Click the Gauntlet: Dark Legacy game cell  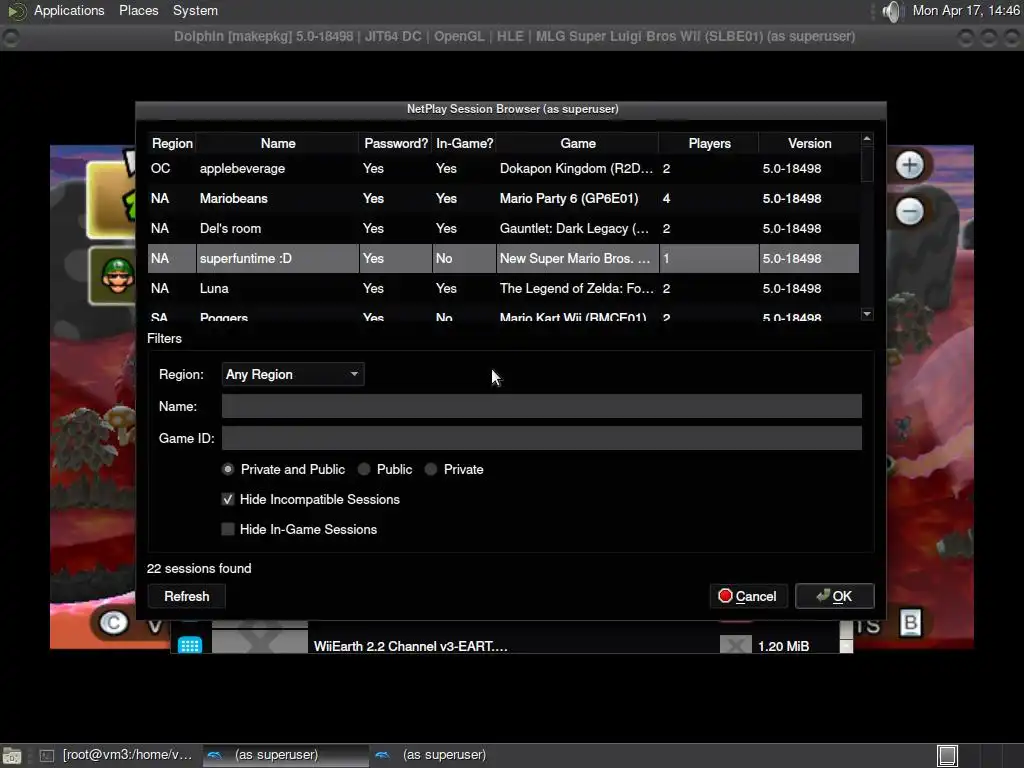click(577, 229)
